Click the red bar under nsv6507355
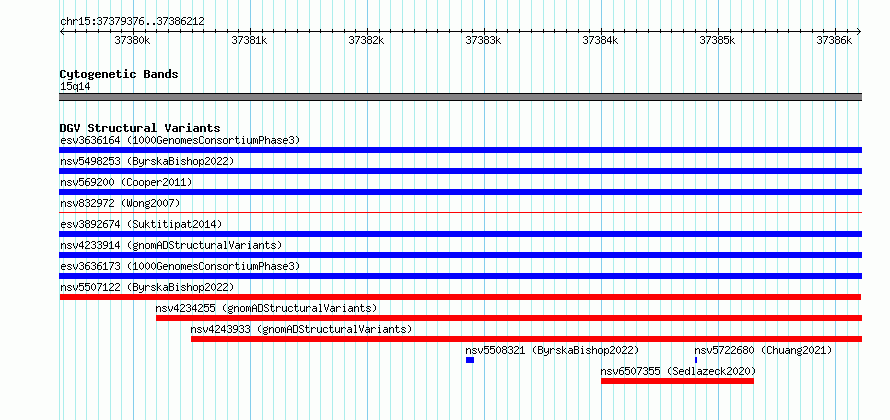 click(677, 381)
